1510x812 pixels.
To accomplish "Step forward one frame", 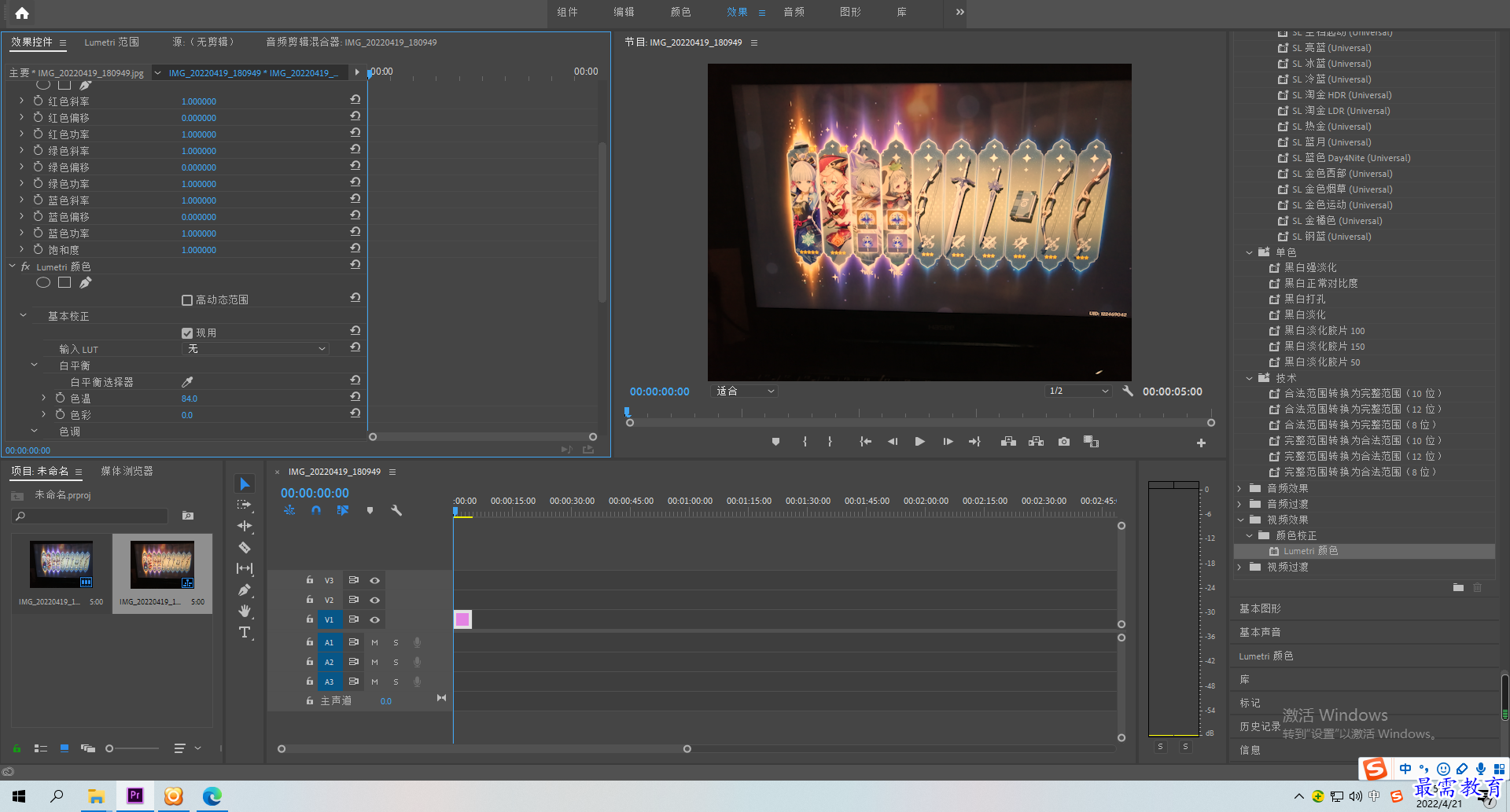I will point(948,442).
